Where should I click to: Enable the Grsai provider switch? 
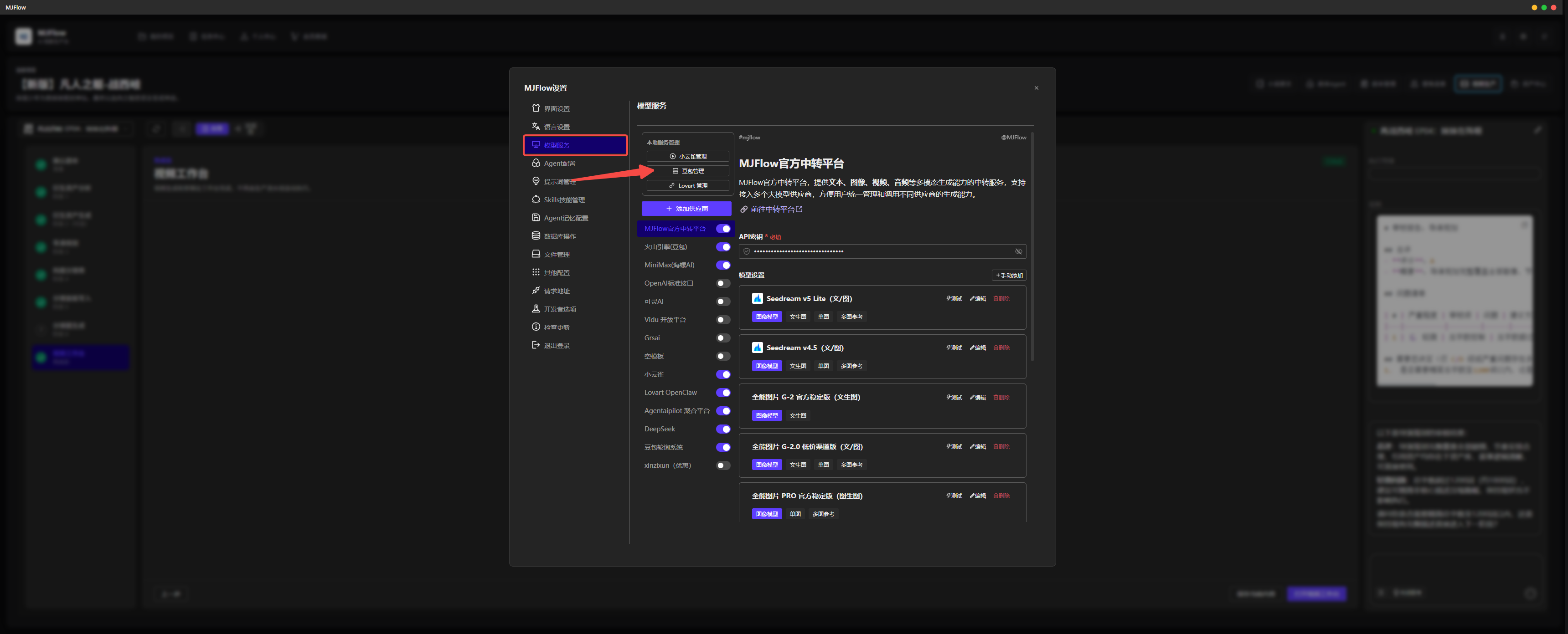point(723,338)
